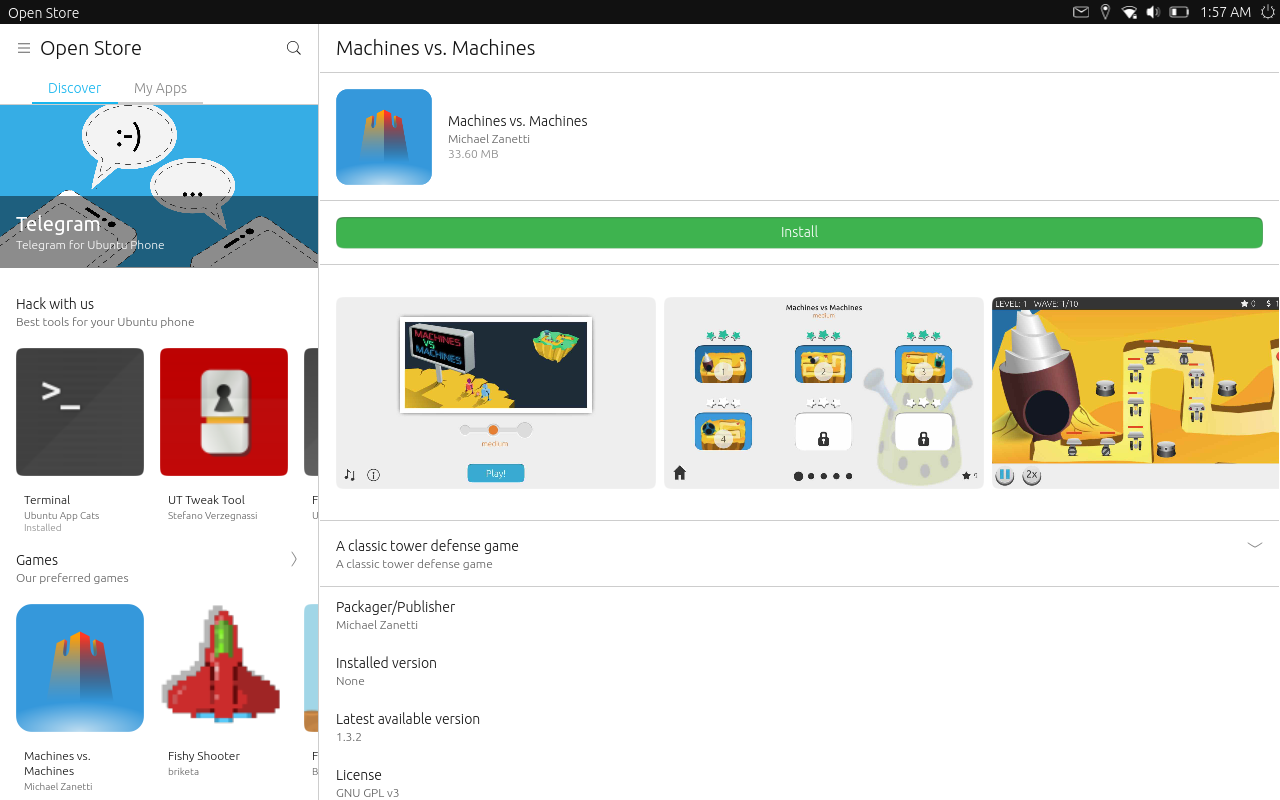The width and height of the screenshot is (1280, 800).
Task: Click the mail icon in status bar
Action: pos(1081,12)
